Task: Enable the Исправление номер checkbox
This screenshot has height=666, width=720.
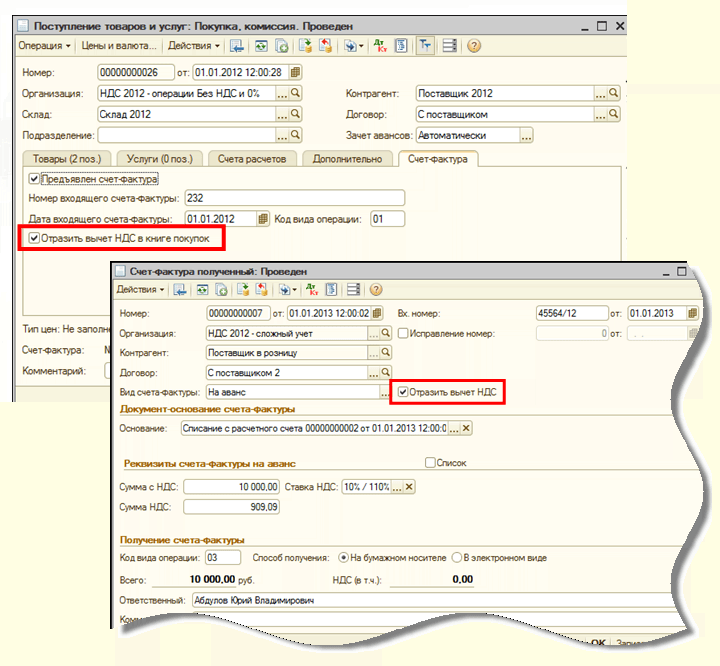Action: pyautogui.click(x=403, y=333)
